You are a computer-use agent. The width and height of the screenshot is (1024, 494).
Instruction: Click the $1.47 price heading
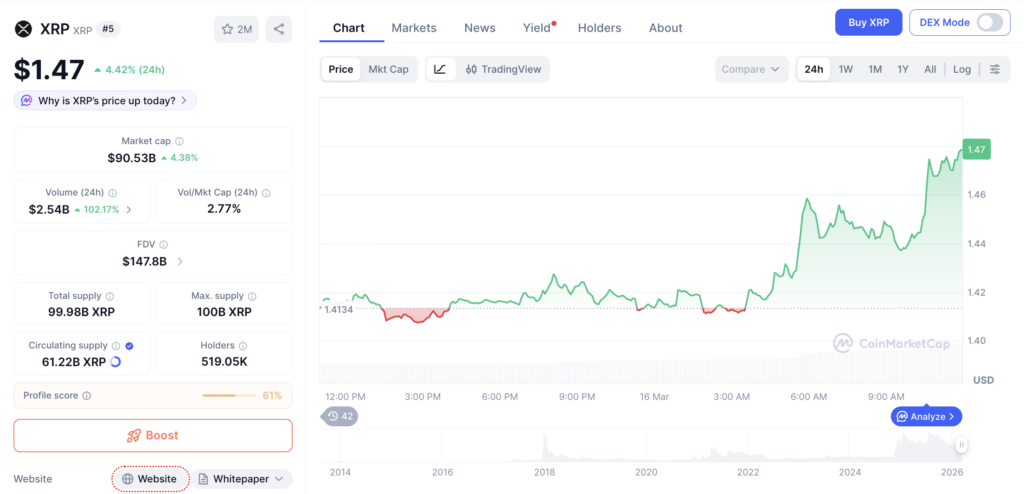pyautogui.click(x=49, y=70)
